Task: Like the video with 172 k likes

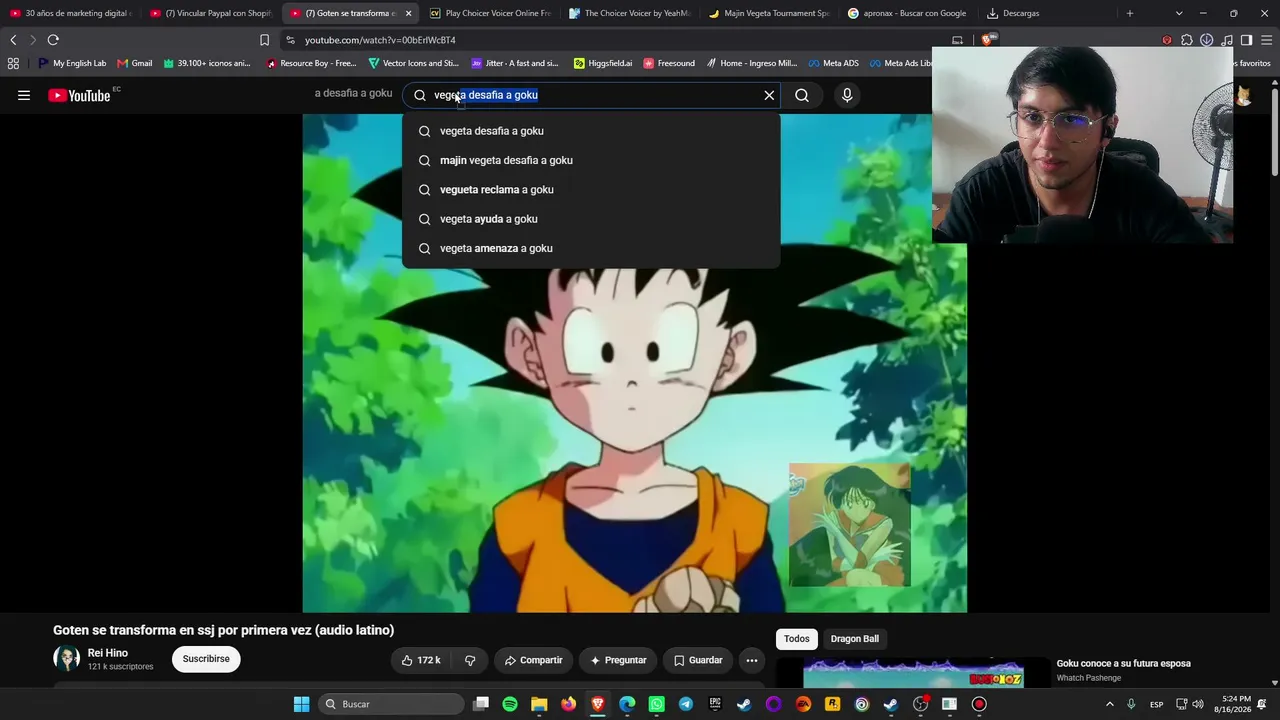Action: pos(421,660)
